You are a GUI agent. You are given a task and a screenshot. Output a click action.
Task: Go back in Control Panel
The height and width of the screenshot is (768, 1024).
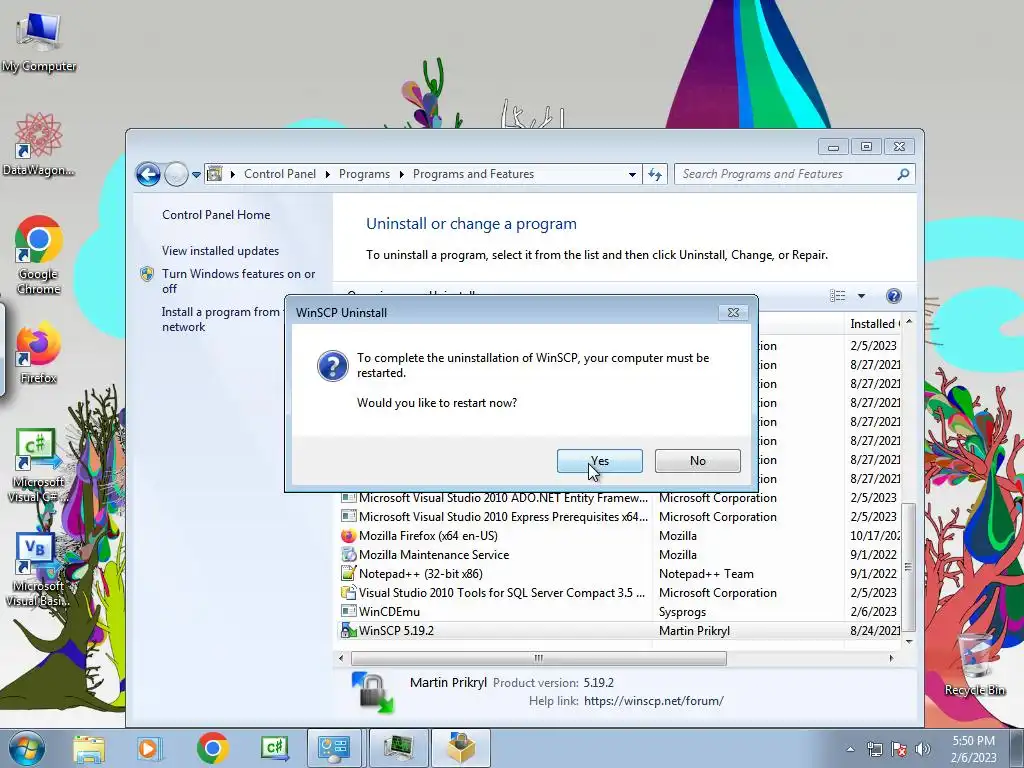coord(148,174)
